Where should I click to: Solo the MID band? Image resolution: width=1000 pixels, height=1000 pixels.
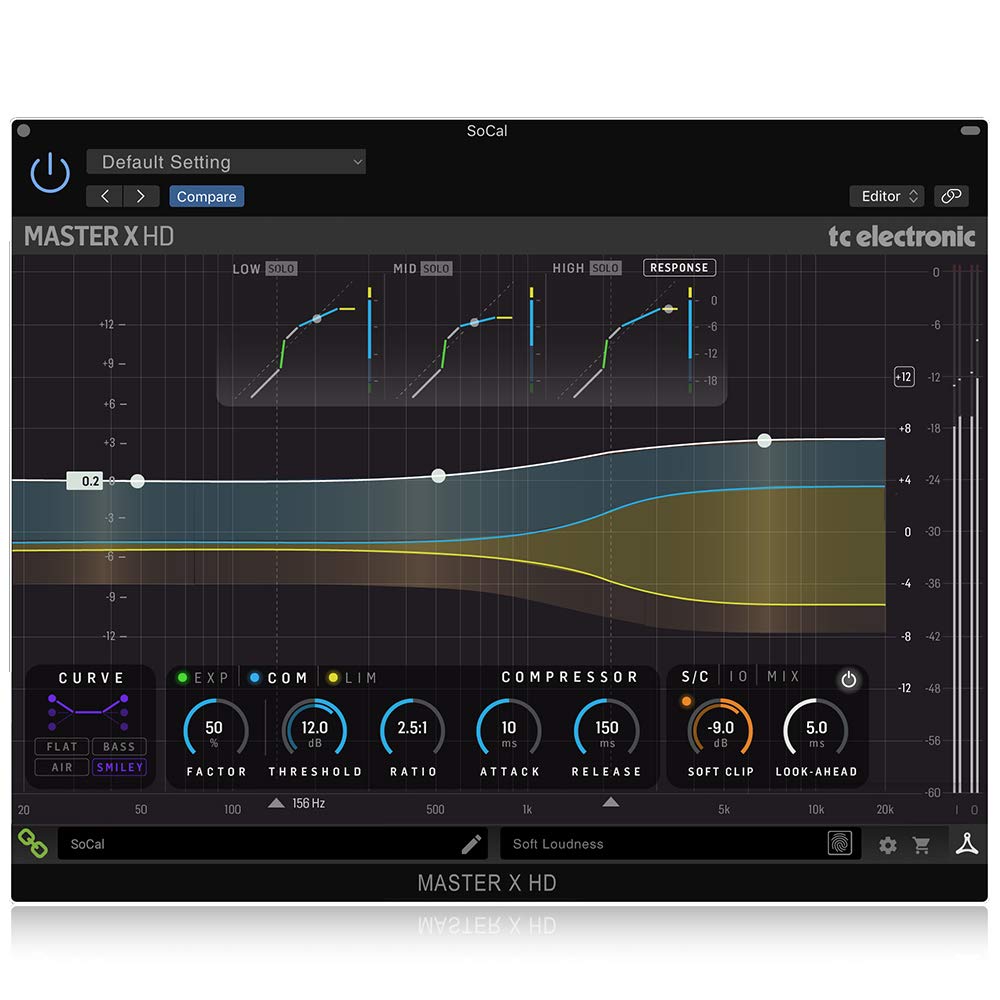click(x=436, y=268)
